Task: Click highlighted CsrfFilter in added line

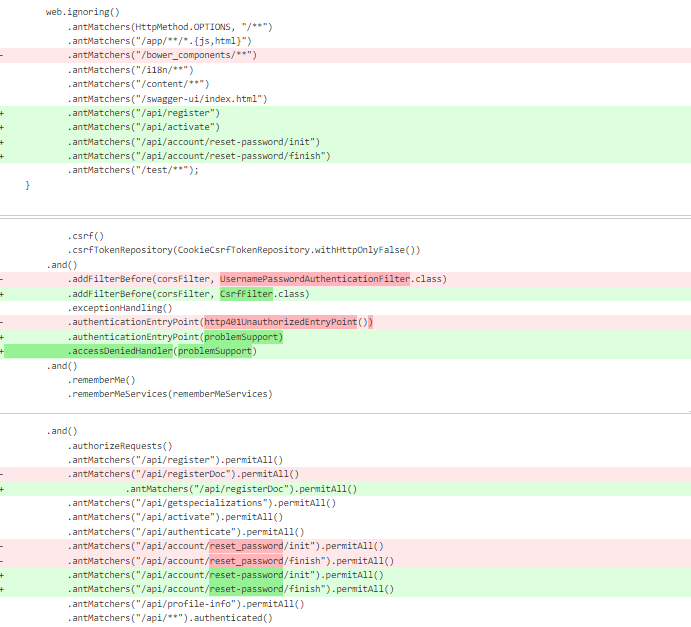Action: pyautogui.click(x=246, y=294)
